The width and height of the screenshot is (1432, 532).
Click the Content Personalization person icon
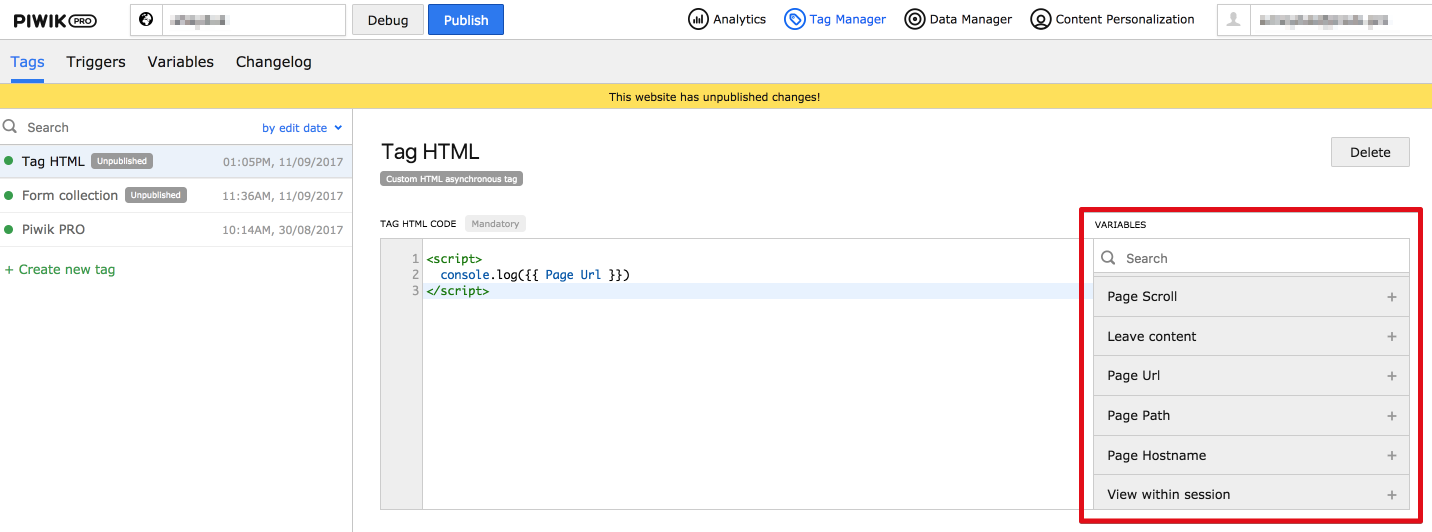coord(1041,19)
